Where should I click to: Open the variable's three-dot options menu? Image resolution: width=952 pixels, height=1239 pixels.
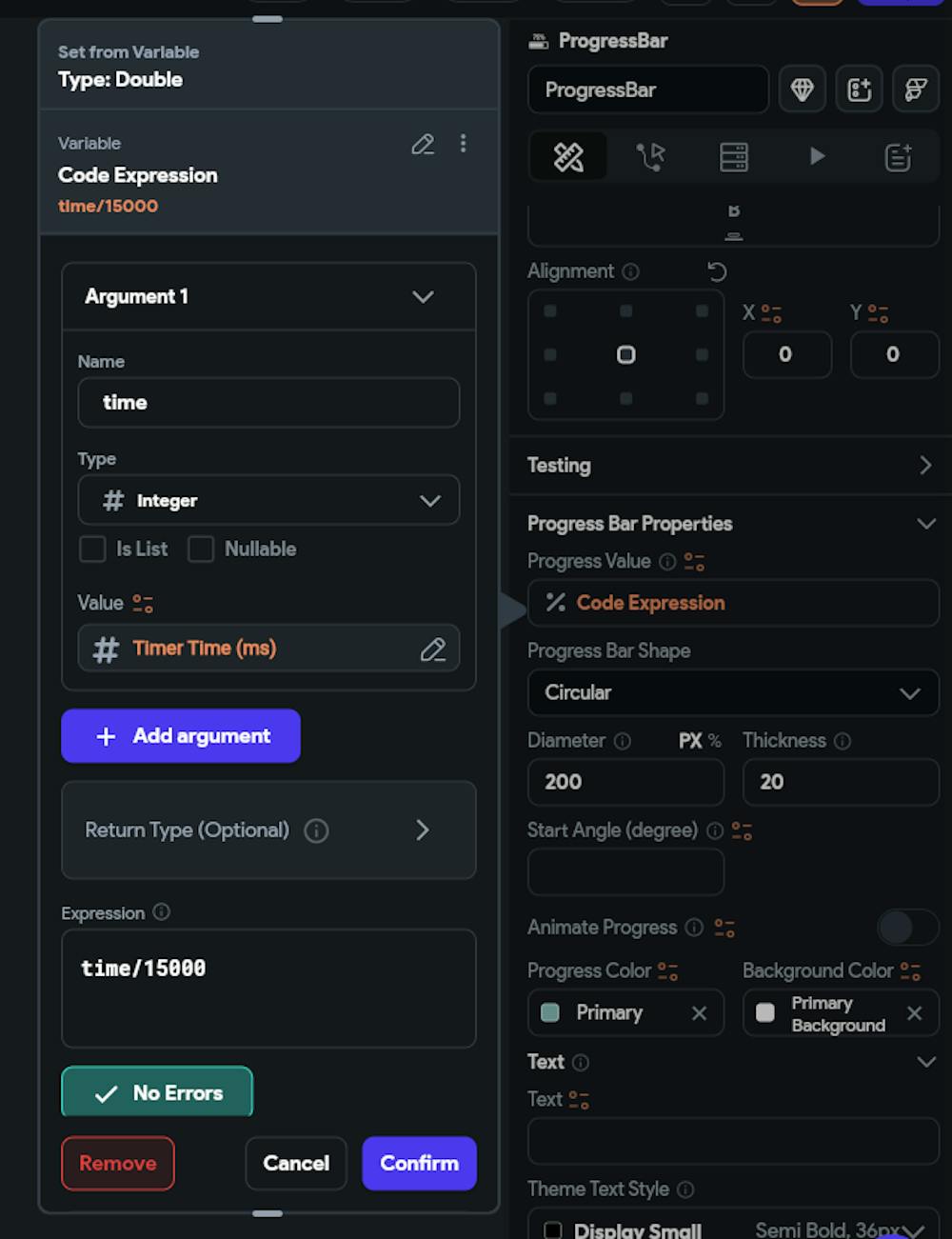click(464, 143)
